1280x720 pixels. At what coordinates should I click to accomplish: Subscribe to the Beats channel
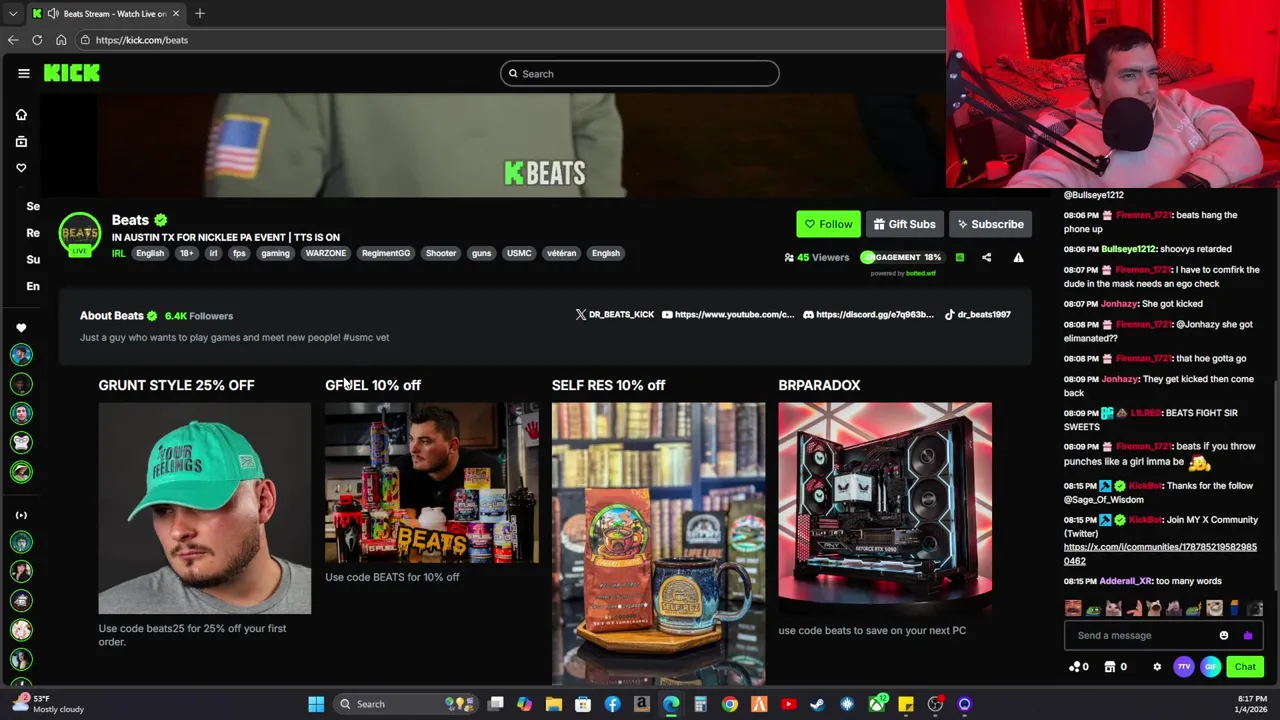[x=990, y=224]
